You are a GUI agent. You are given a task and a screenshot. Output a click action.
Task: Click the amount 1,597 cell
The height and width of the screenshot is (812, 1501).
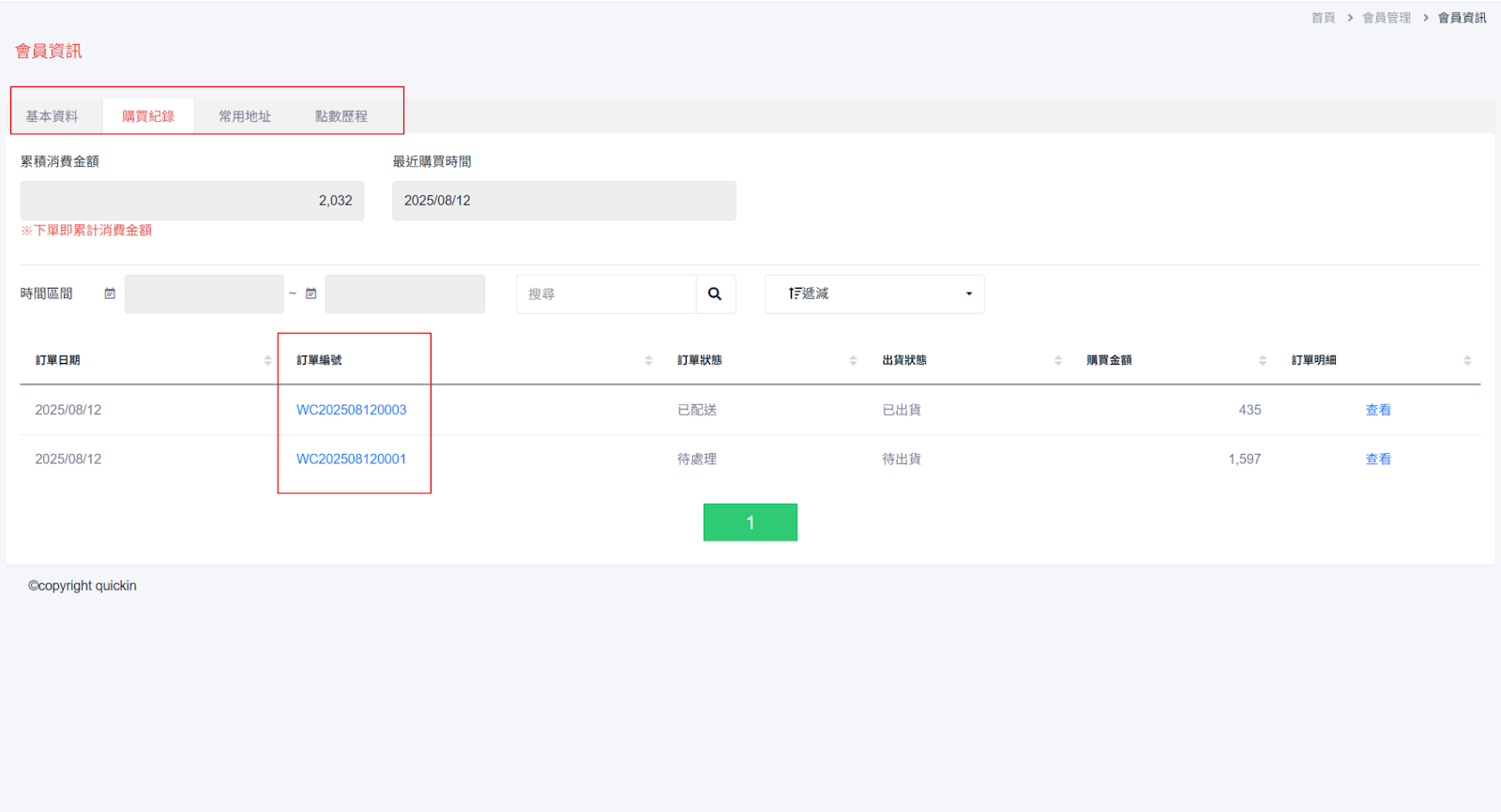click(x=1245, y=459)
